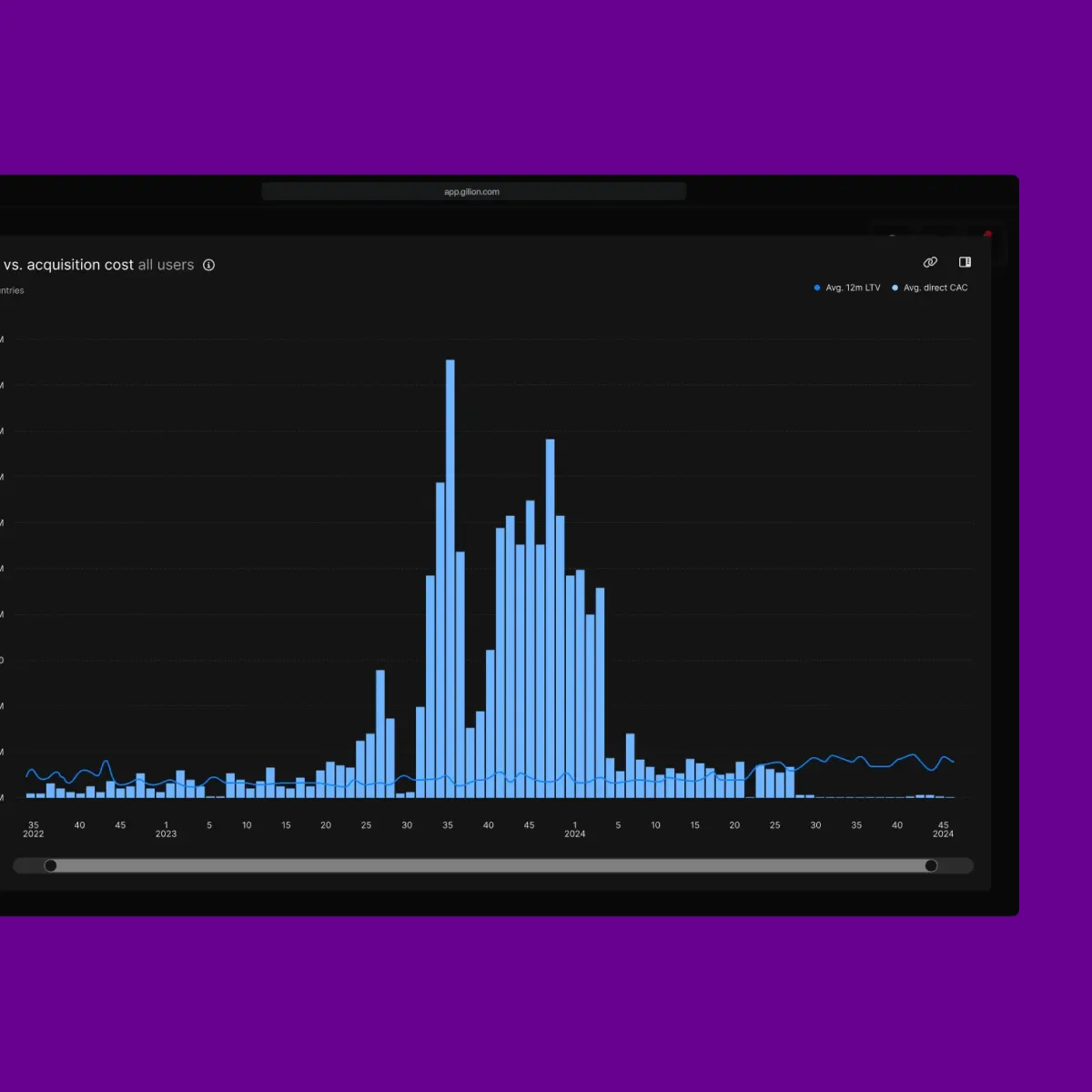Click the browser address bar showing app.gillion.com
The height and width of the screenshot is (1092, 1092).
[472, 191]
